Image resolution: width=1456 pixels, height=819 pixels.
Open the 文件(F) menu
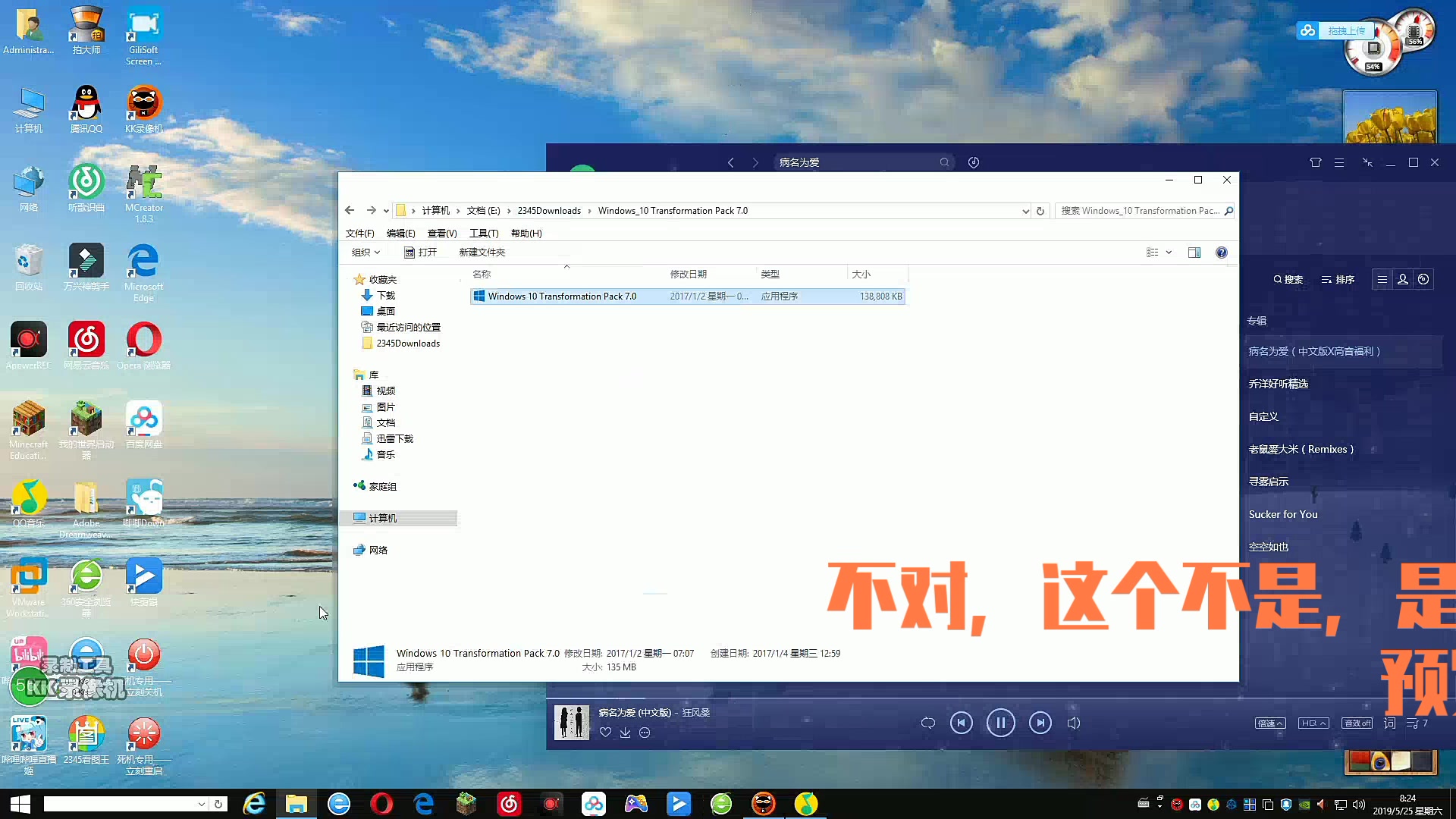point(359,233)
